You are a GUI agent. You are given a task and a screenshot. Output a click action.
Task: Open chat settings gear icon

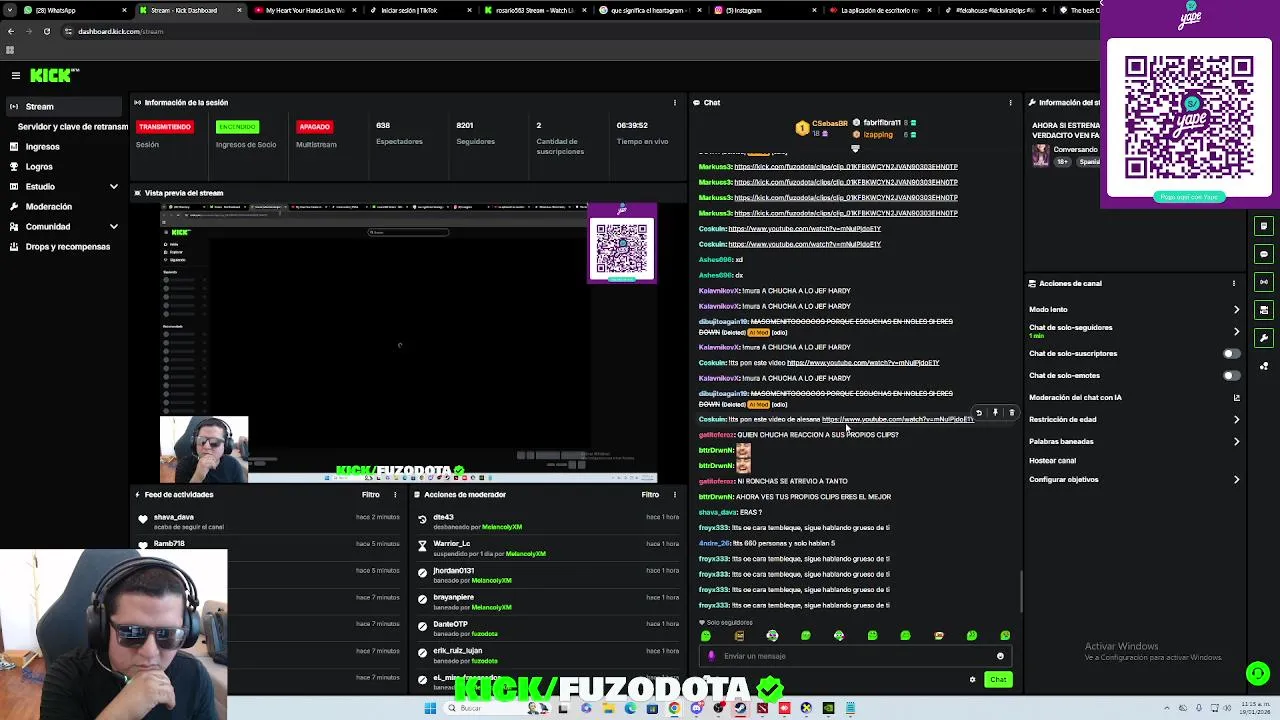972,680
